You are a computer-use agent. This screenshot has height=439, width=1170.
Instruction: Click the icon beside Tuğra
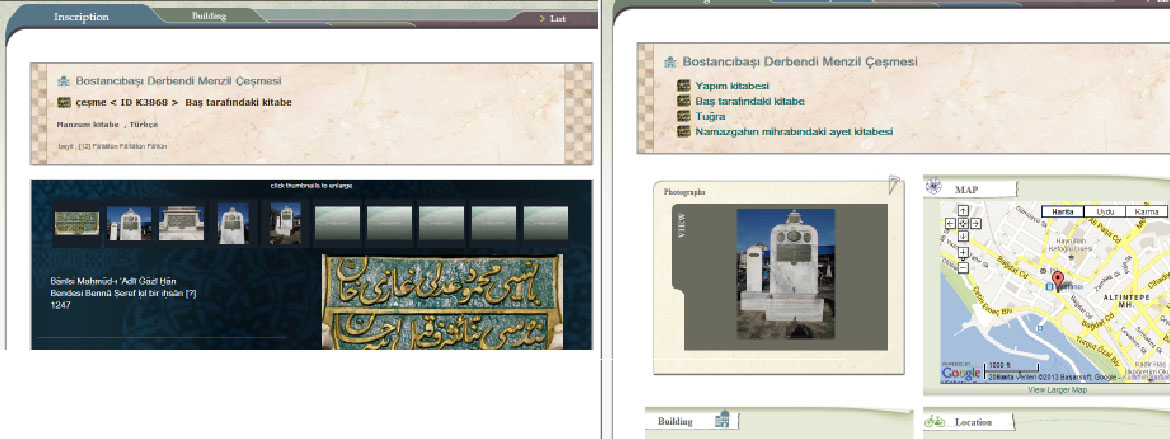(x=684, y=116)
